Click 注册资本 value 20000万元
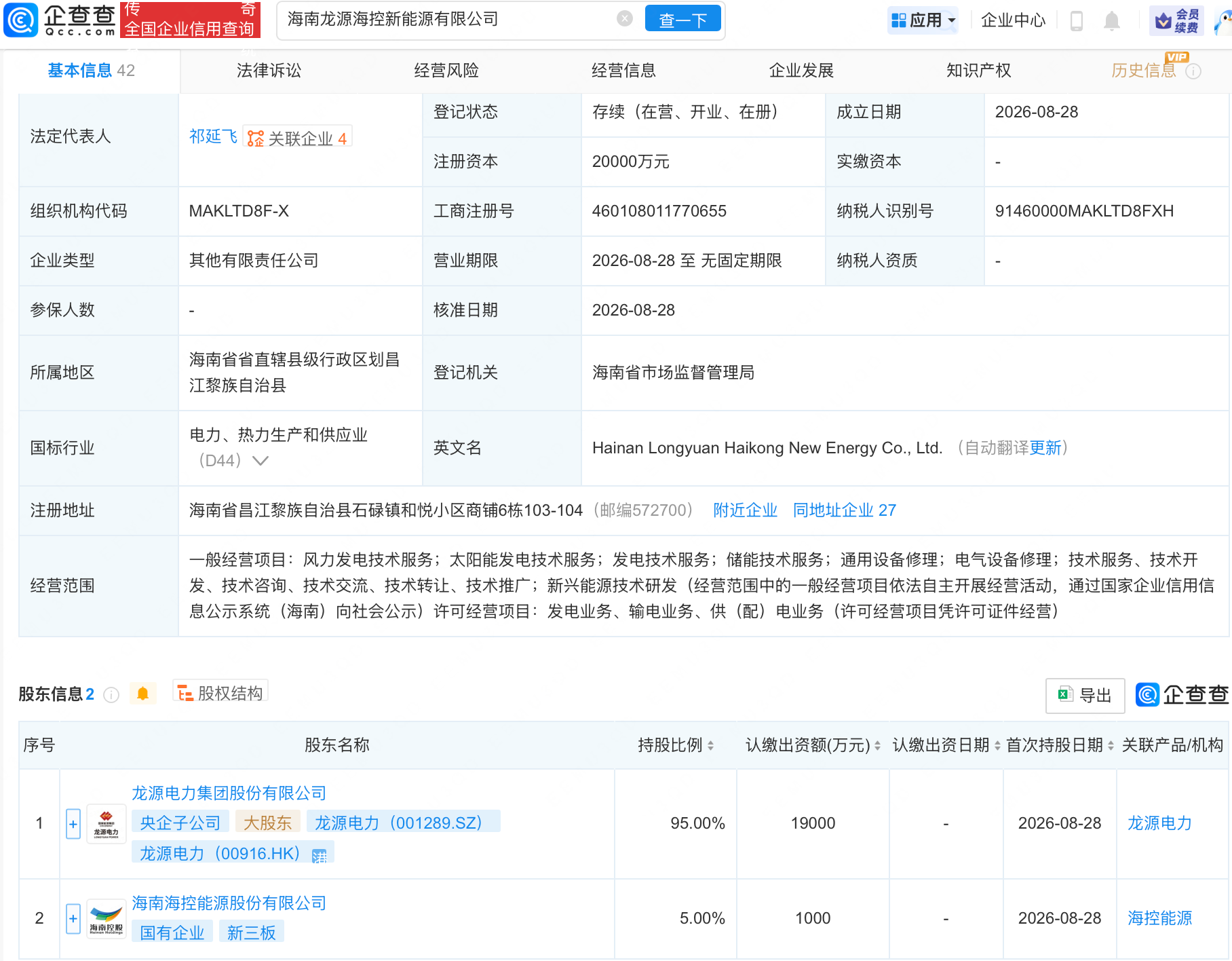The height and width of the screenshot is (961, 1232). pyautogui.click(x=630, y=162)
